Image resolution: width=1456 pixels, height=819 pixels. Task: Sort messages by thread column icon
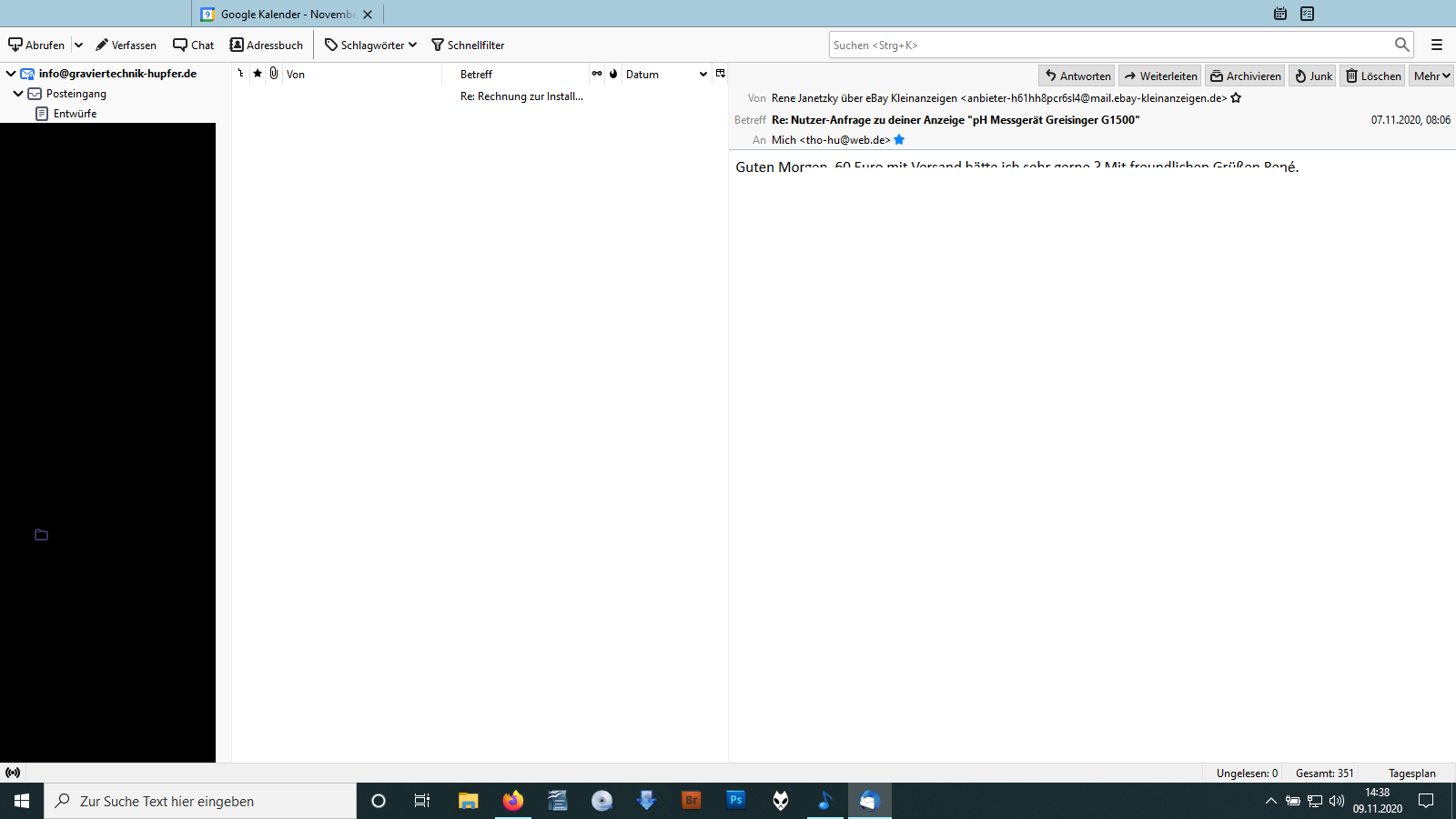coord(240,74)
